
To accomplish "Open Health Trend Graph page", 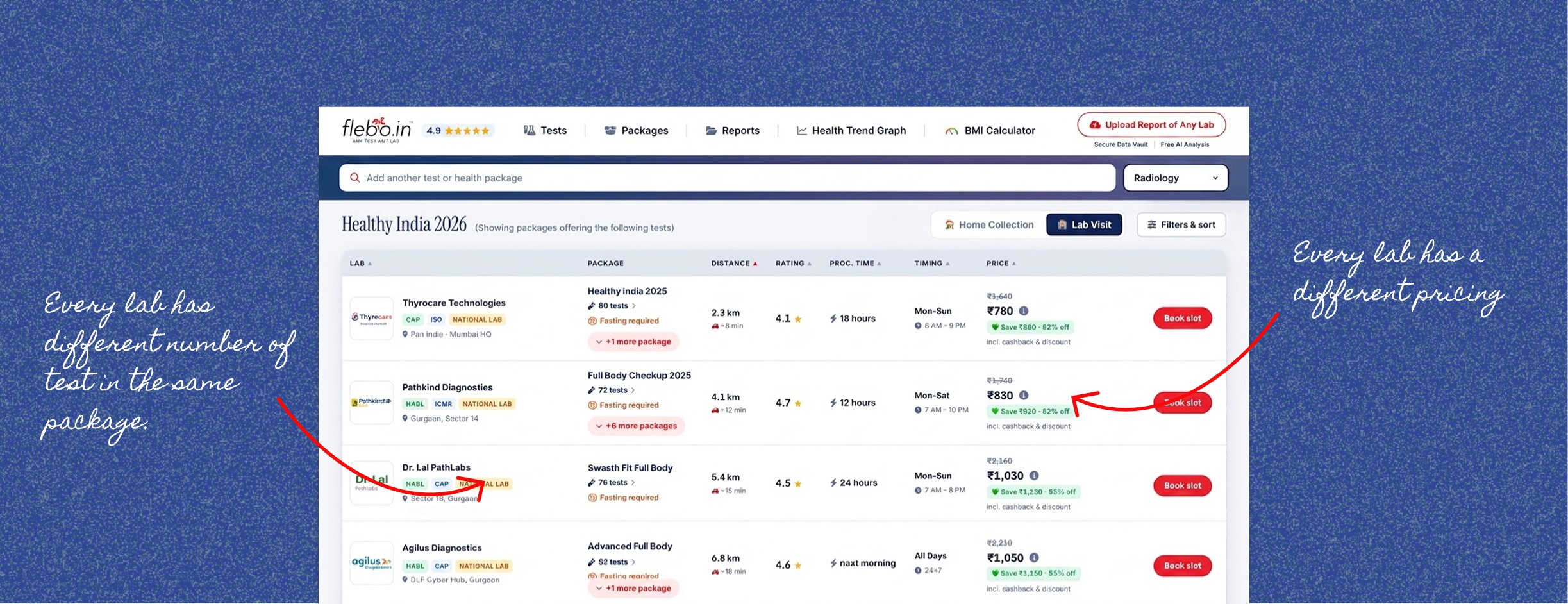I will [851, 131].
